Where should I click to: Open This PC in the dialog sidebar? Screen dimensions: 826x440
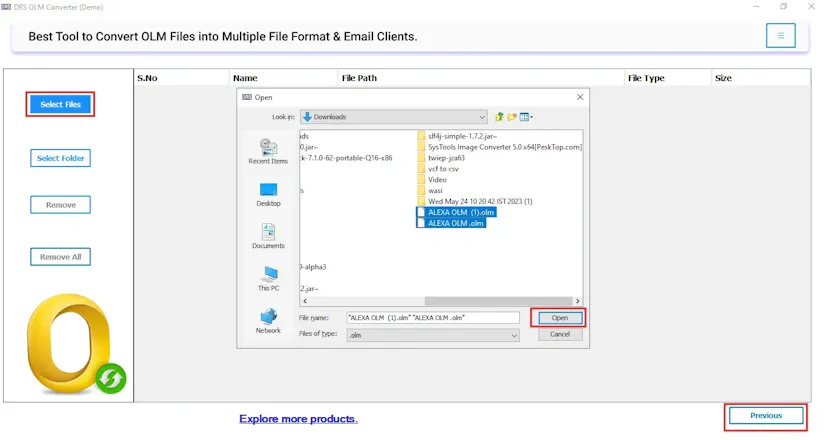tap(268, 279)
